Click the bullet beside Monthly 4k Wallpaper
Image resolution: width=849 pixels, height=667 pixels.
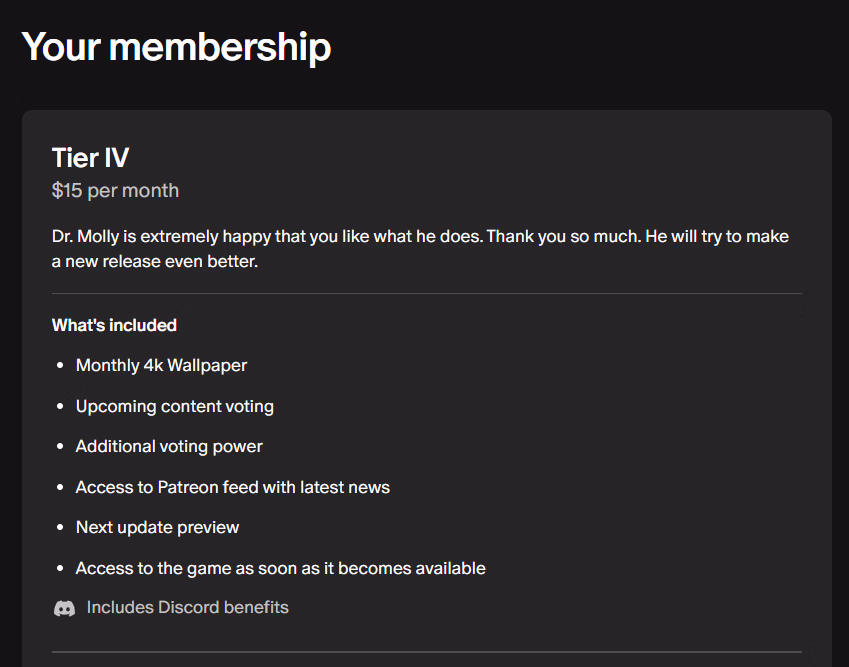[61, 366]
